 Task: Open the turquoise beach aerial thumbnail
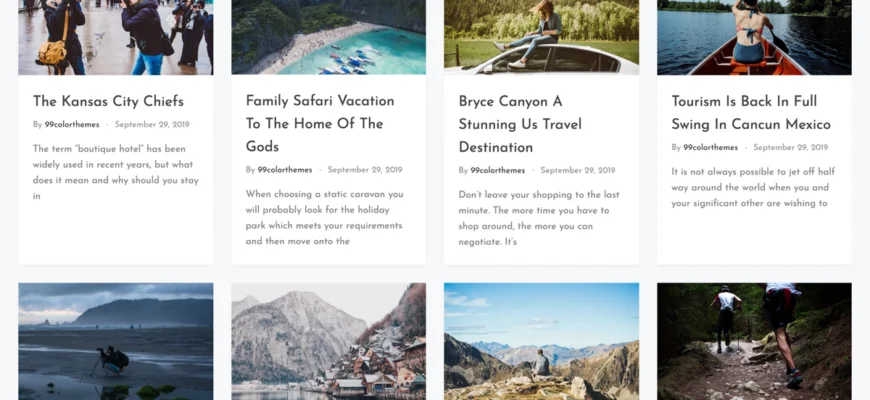[328, 37]
